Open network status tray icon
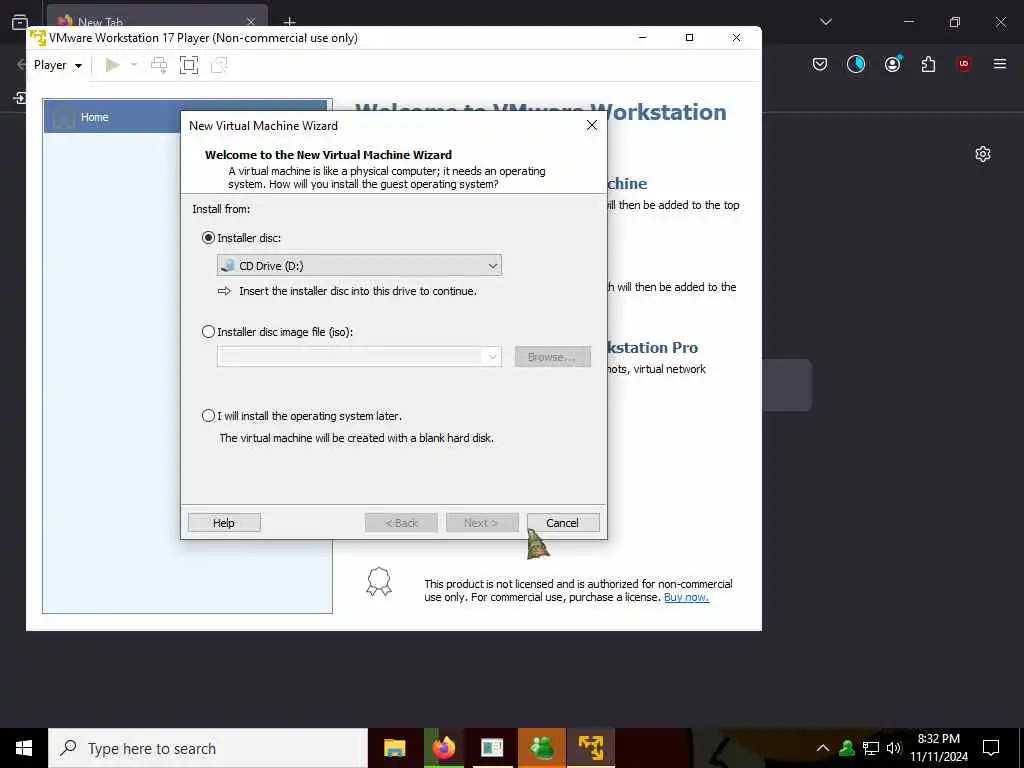Image resolution: width=1024 pixels, height=768 pixels. coord(871,748)
